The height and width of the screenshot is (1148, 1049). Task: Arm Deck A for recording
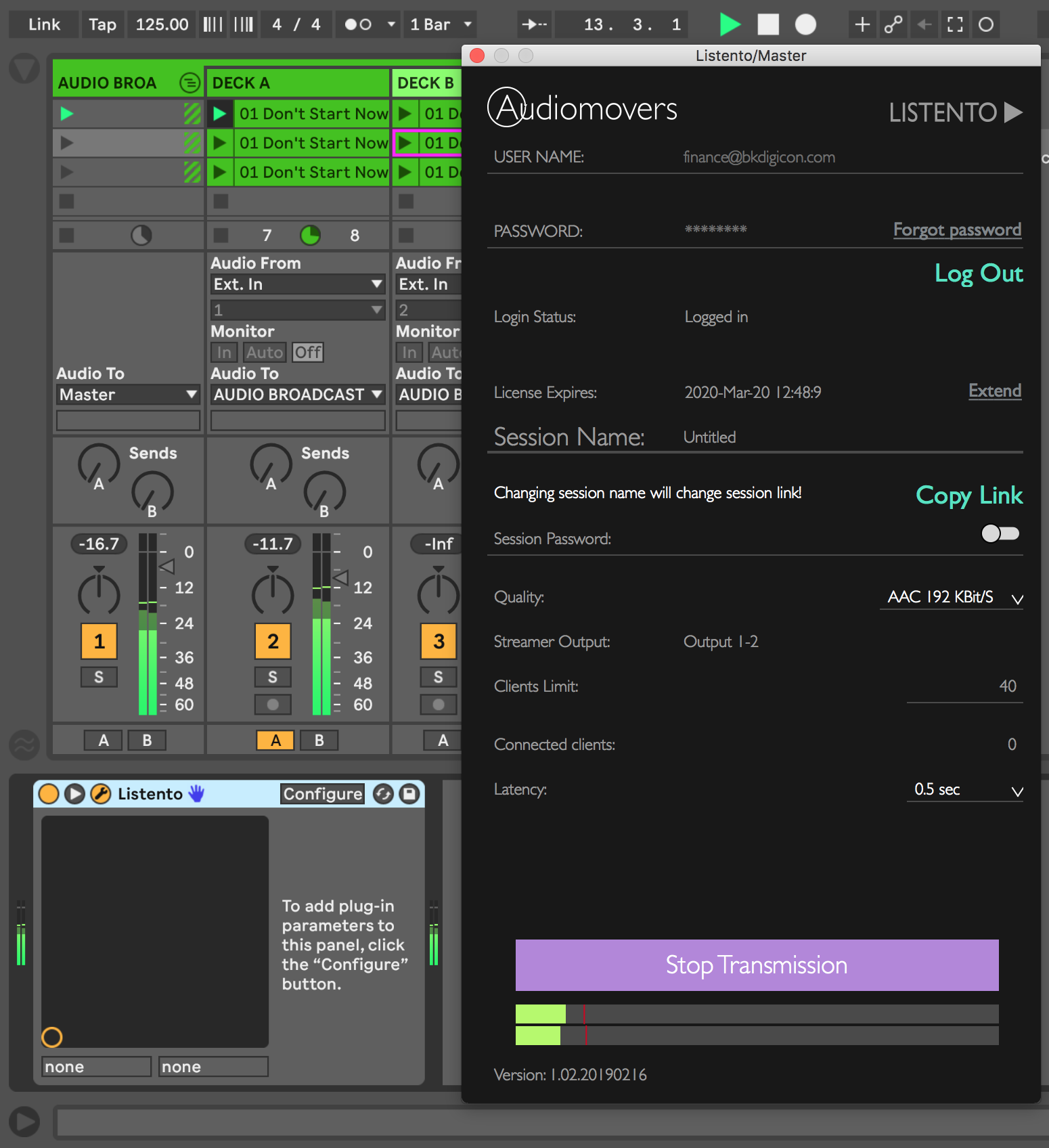tap(273, 705)
